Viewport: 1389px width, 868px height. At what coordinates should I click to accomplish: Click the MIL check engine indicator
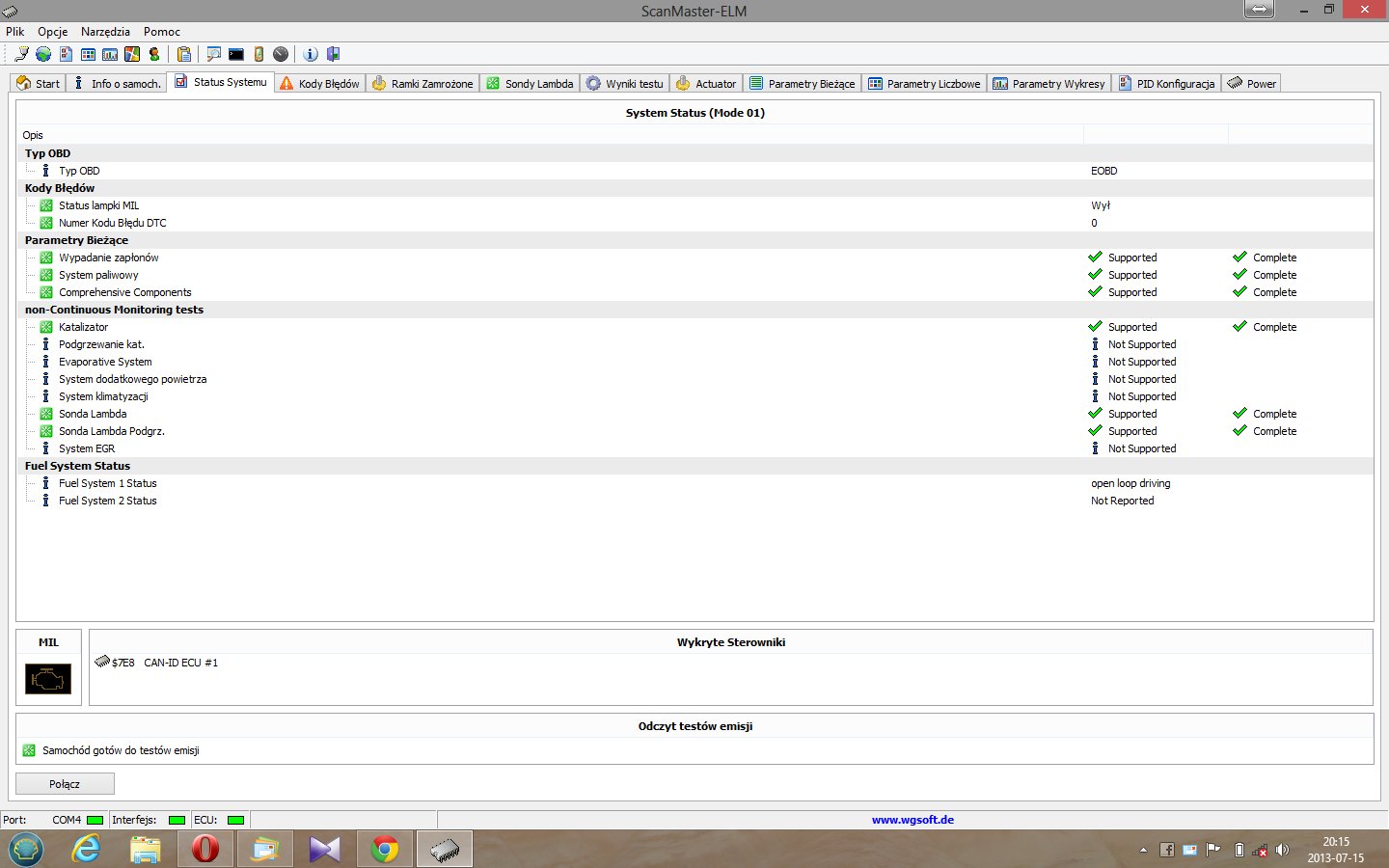coord(48,678)
